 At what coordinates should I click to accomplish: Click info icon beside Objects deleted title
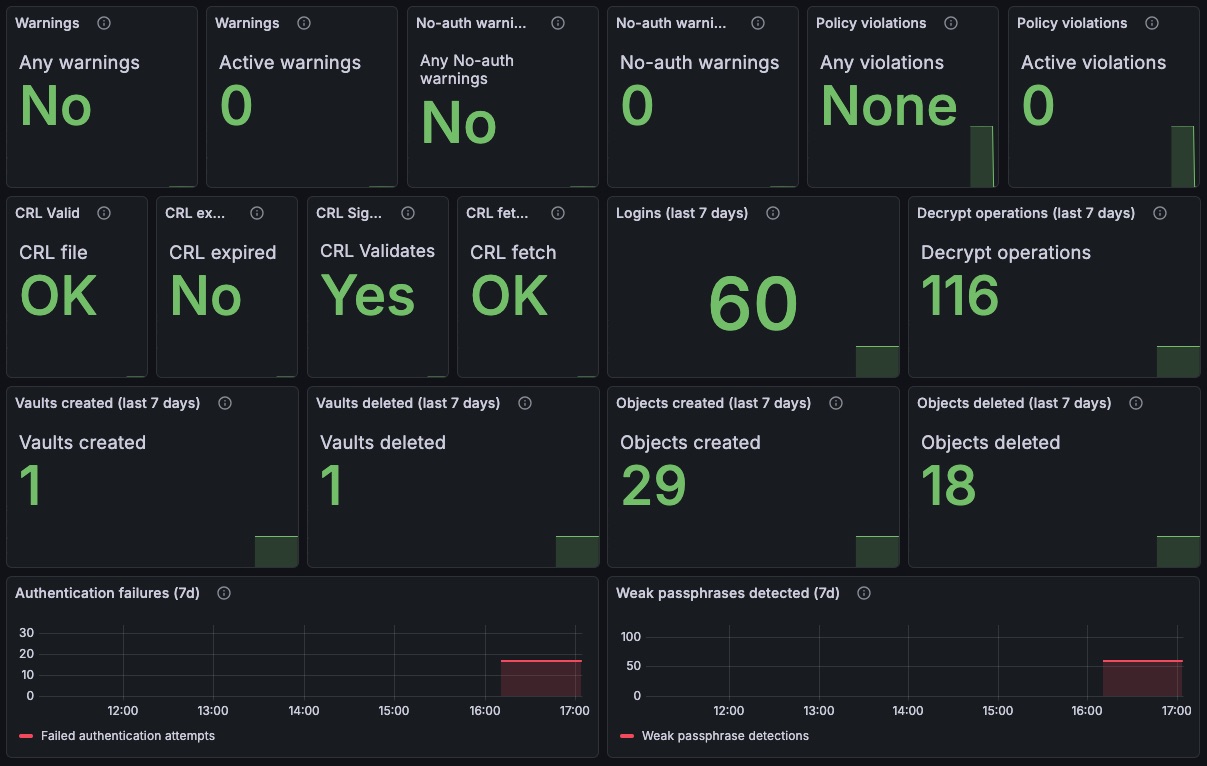tap(1136, 403)
